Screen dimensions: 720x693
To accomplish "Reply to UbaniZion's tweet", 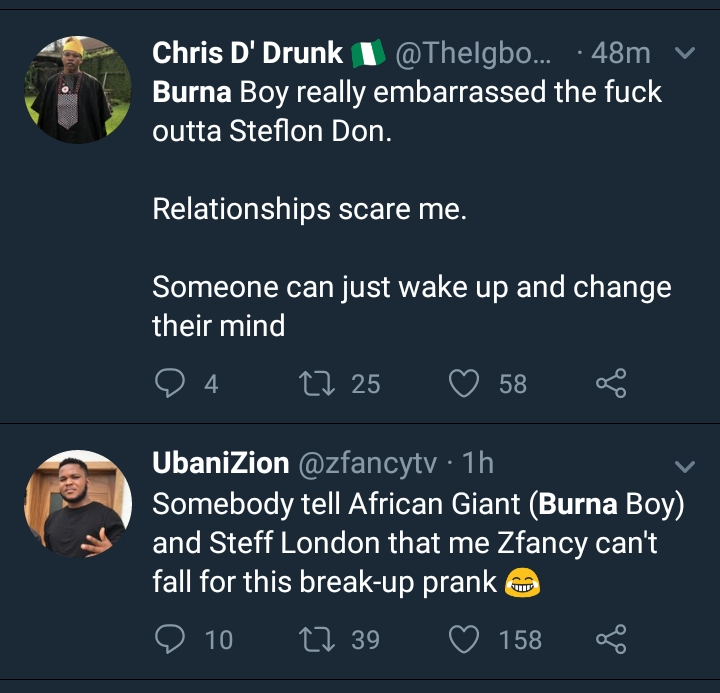I will click(171, 639).
